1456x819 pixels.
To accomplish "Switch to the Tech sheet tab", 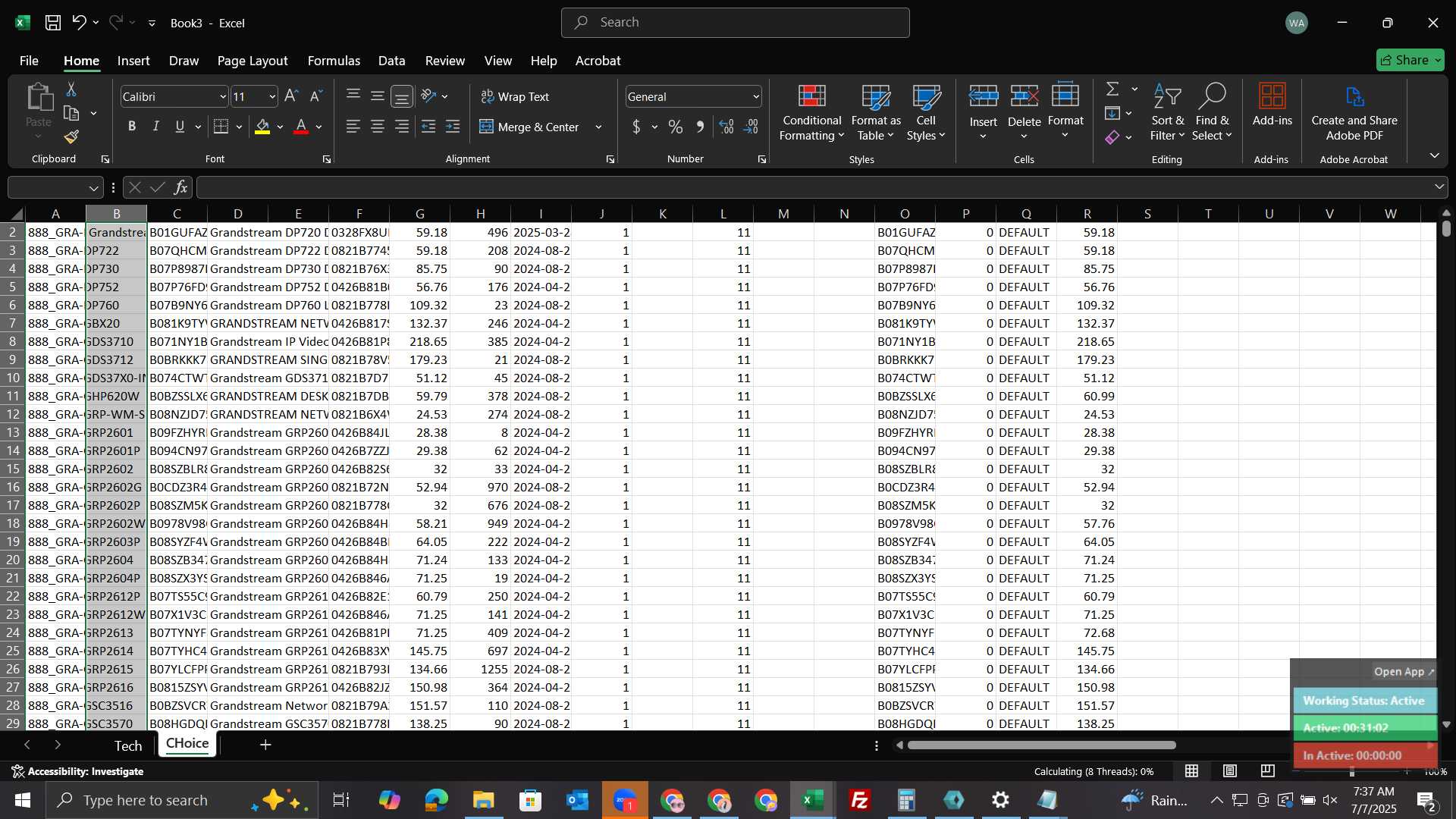I will pos(128,745).
